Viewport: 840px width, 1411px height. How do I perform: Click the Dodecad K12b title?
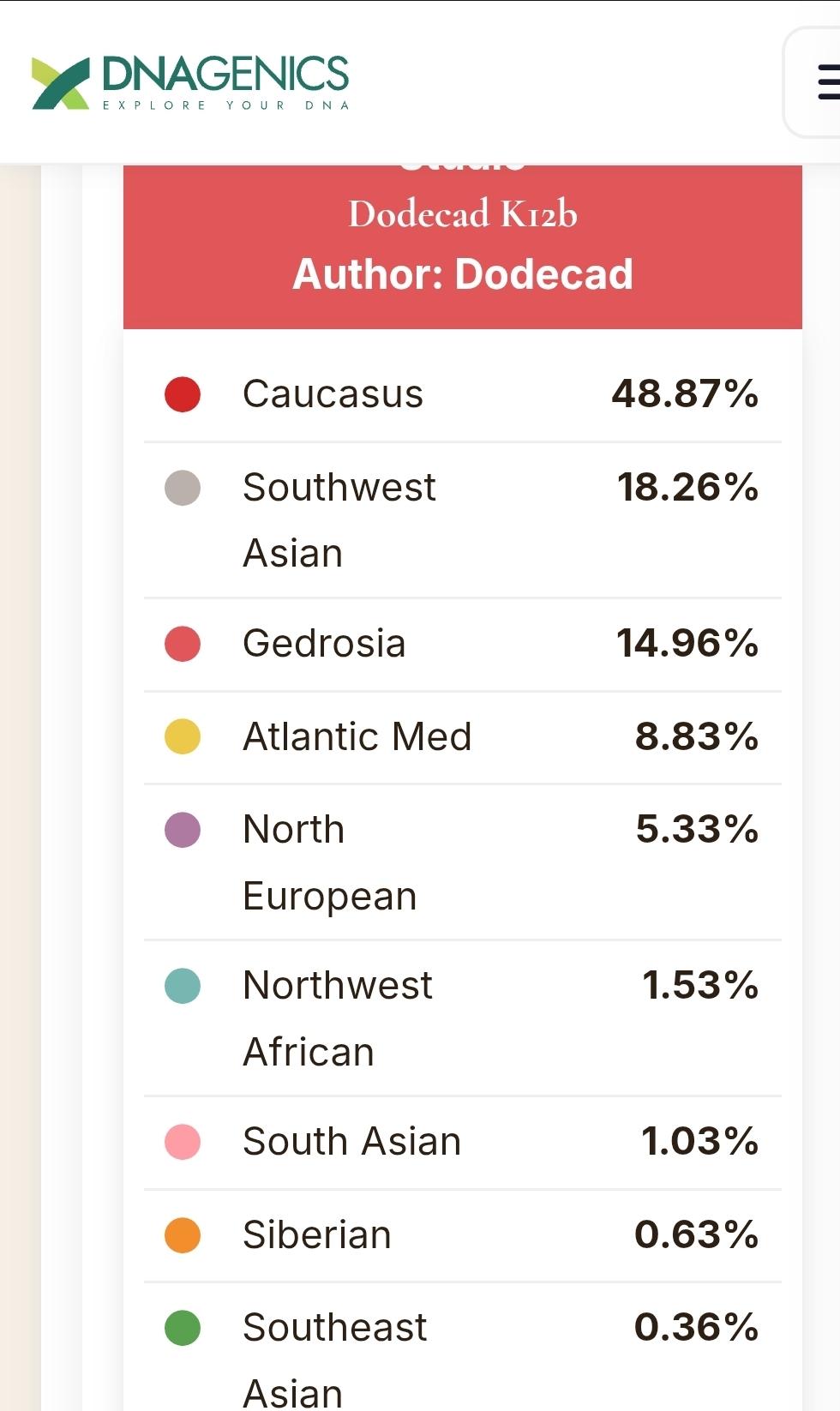click(463, 213)
